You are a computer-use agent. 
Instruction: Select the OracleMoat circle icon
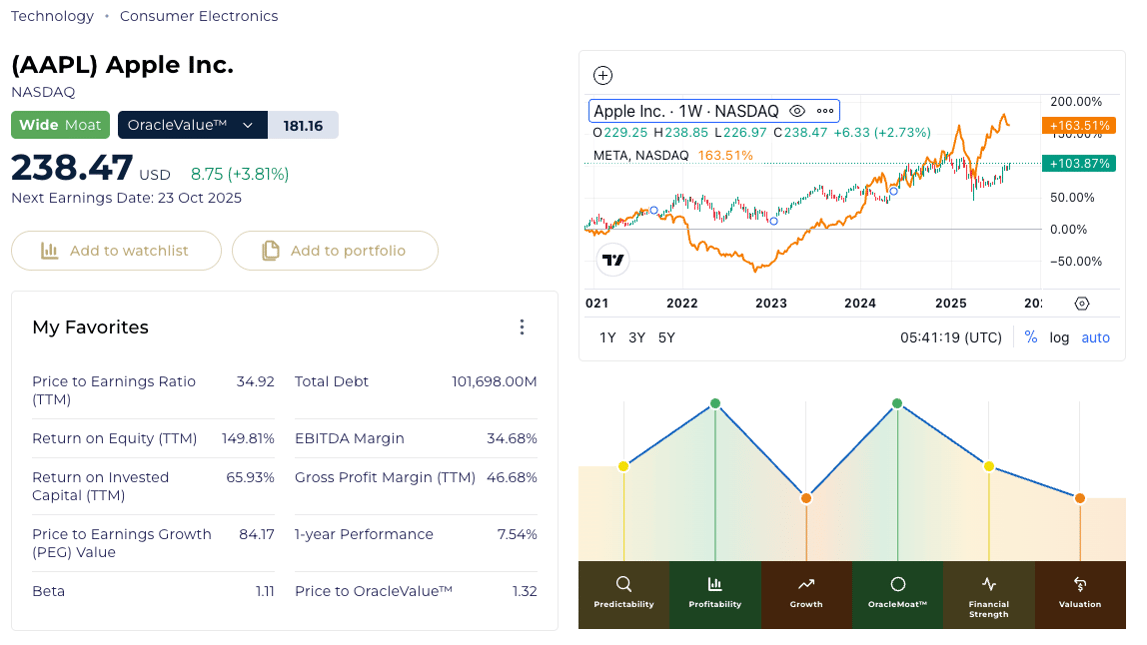click(898, 584)
